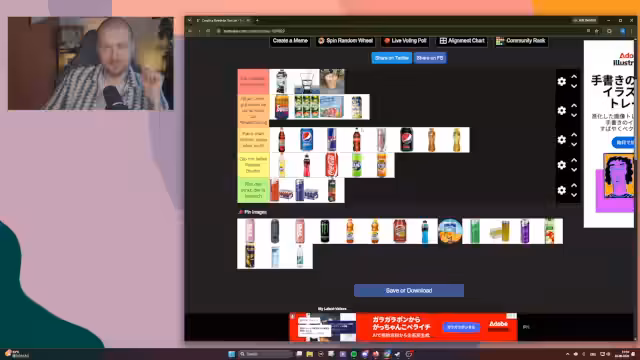
Task: Share the tier list on FB
Action: point(430,58)
